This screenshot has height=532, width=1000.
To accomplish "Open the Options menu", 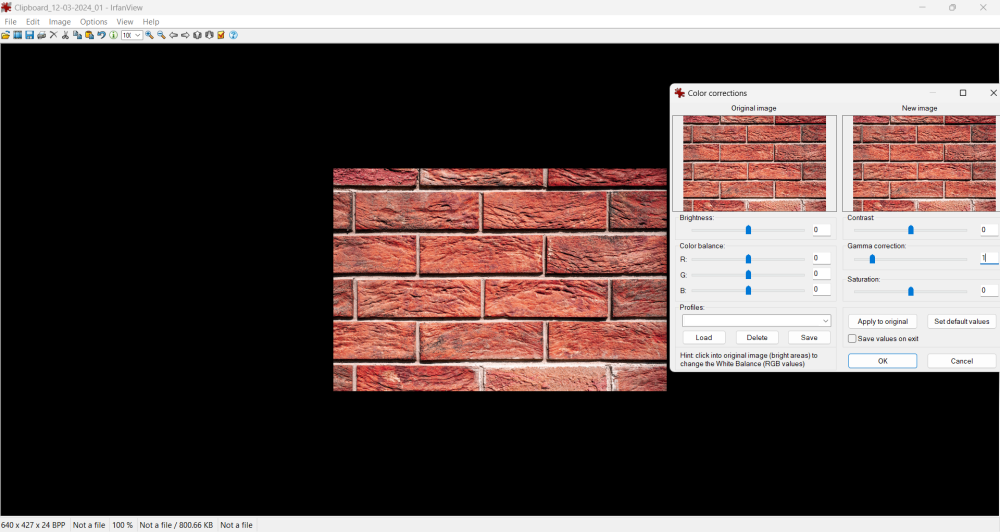I will [93, 22].
